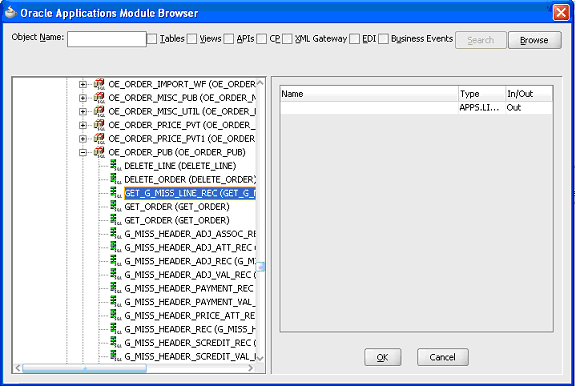Image resolution: width=575 pixels, height=386 pixels.
Task: Click the Search button
Action: click(481, 40)
